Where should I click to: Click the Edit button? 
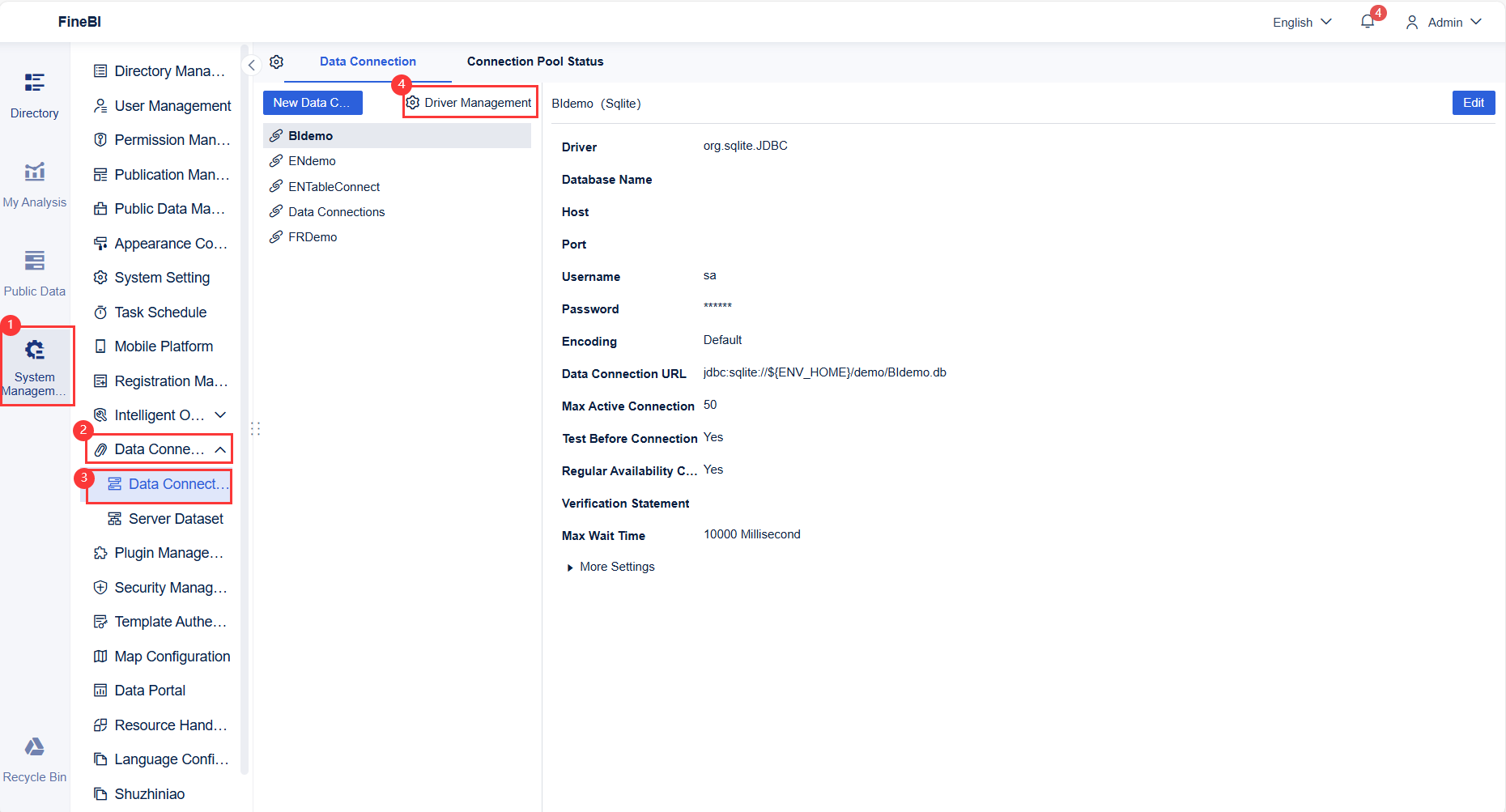[x=1474, y=103]
